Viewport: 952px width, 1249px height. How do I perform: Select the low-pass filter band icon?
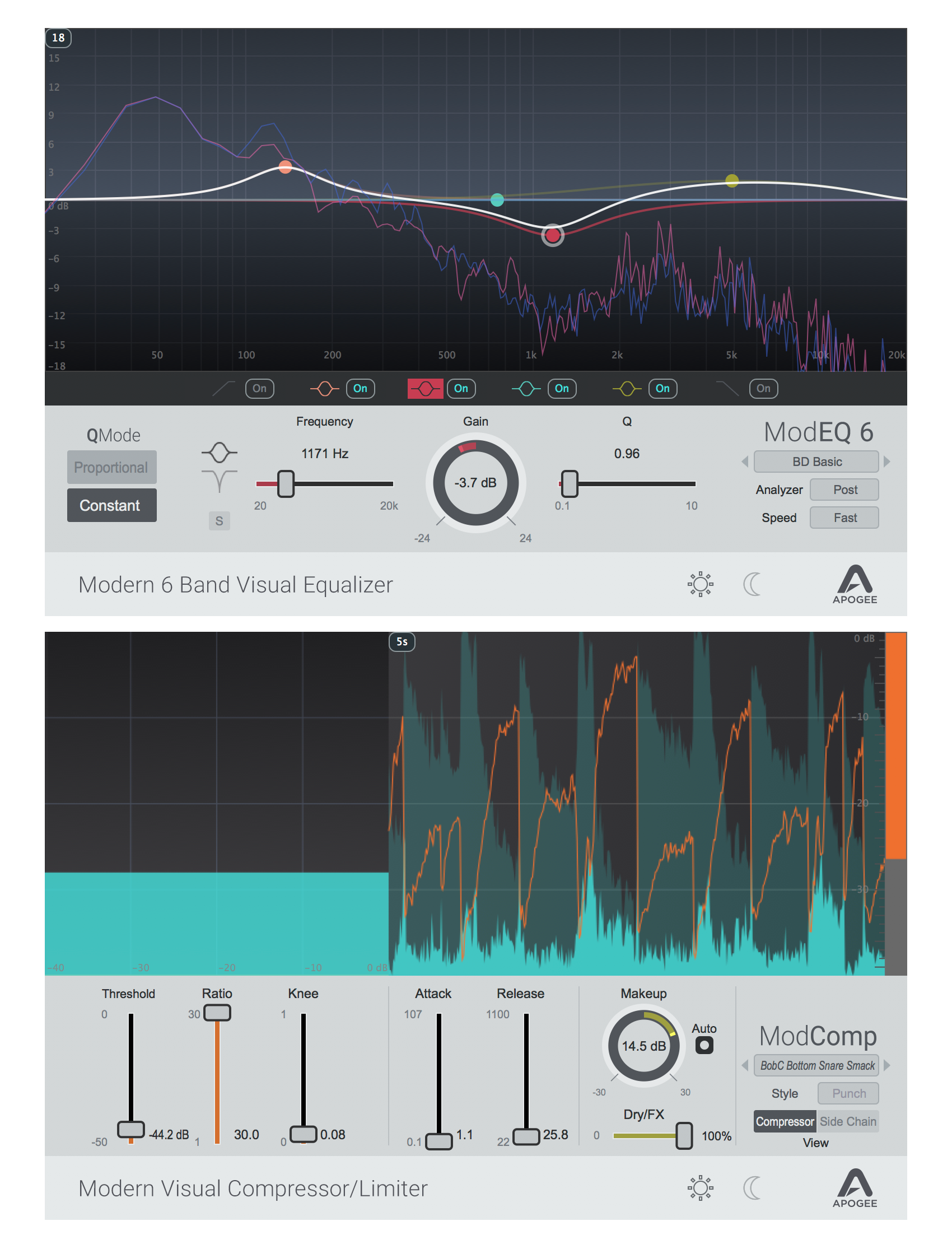pyautogui.click(x=727, y=389)
